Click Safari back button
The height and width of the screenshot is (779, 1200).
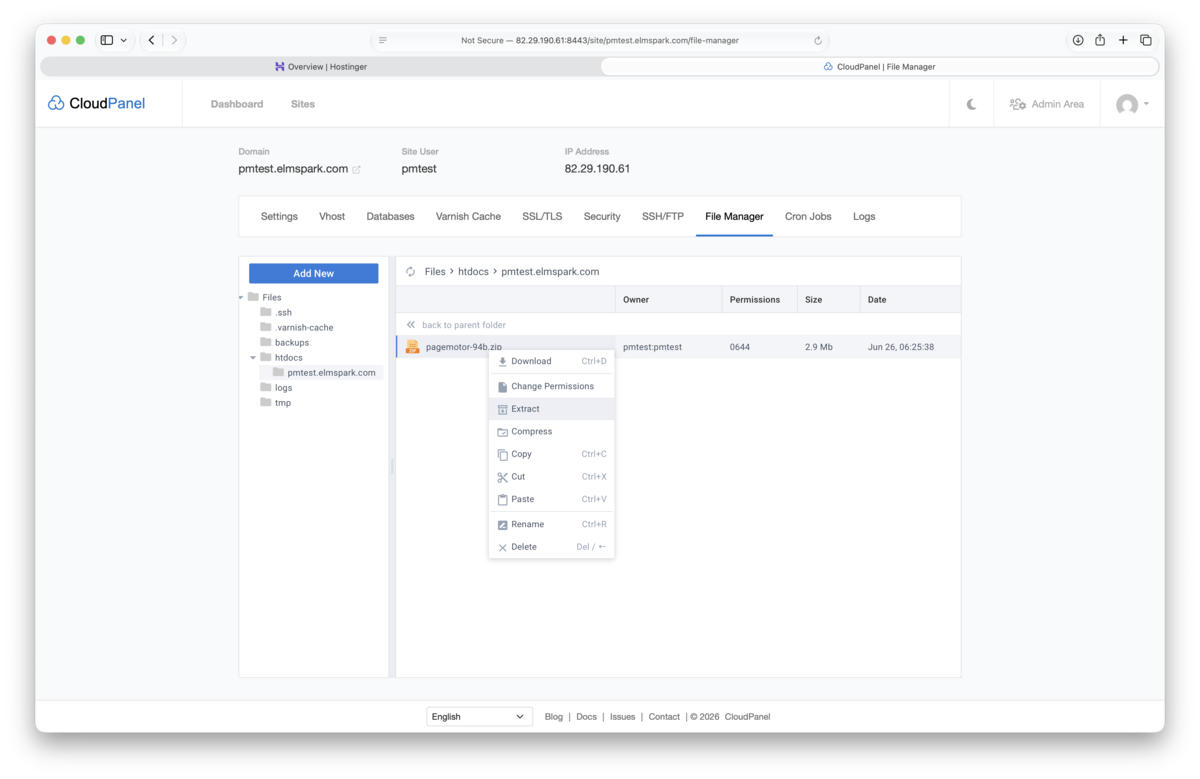coord(151,40)
